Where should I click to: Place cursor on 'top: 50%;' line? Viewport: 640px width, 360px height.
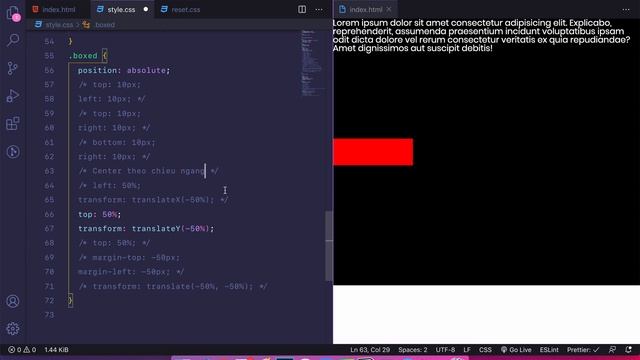pos(99,214)
